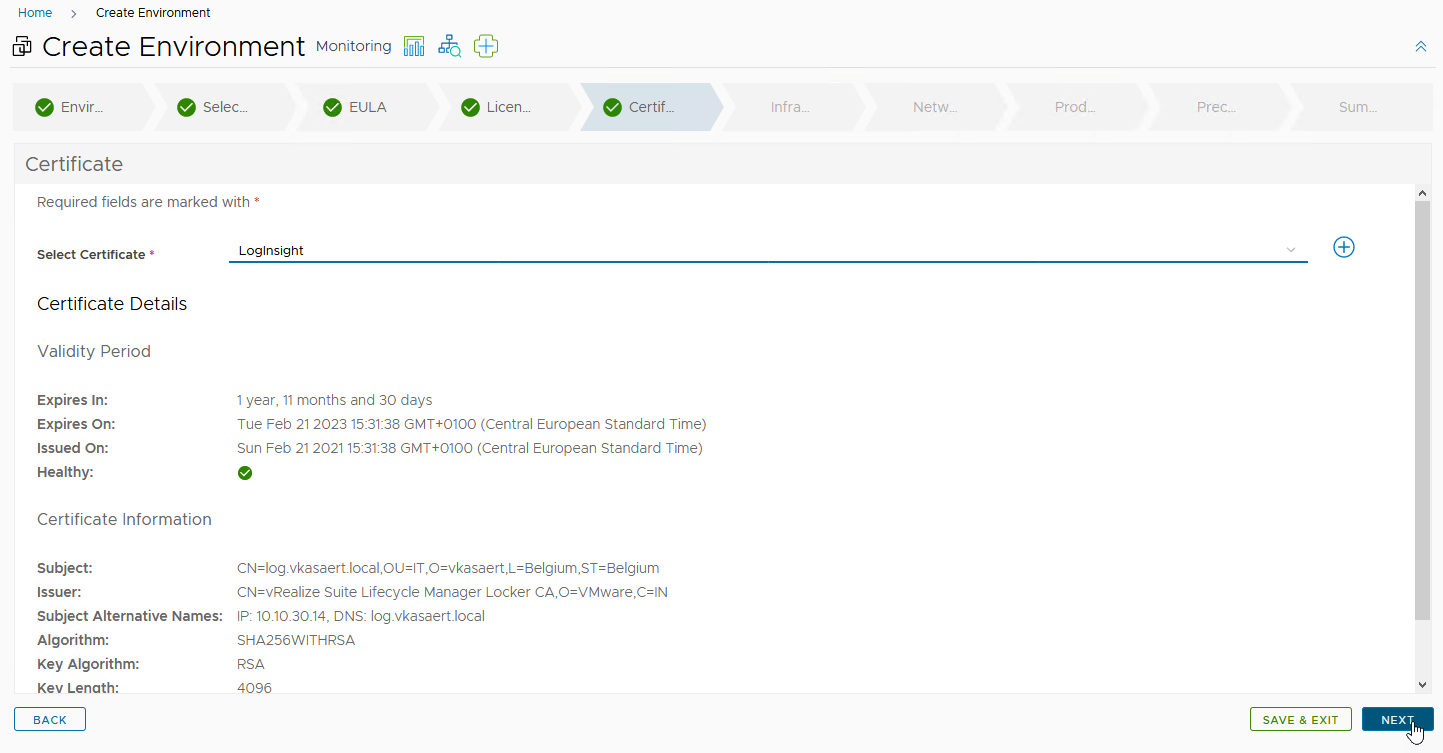Screen dimensions: 1443x753
Task: Click the Create Environment title icon
Action: [22, 47]
